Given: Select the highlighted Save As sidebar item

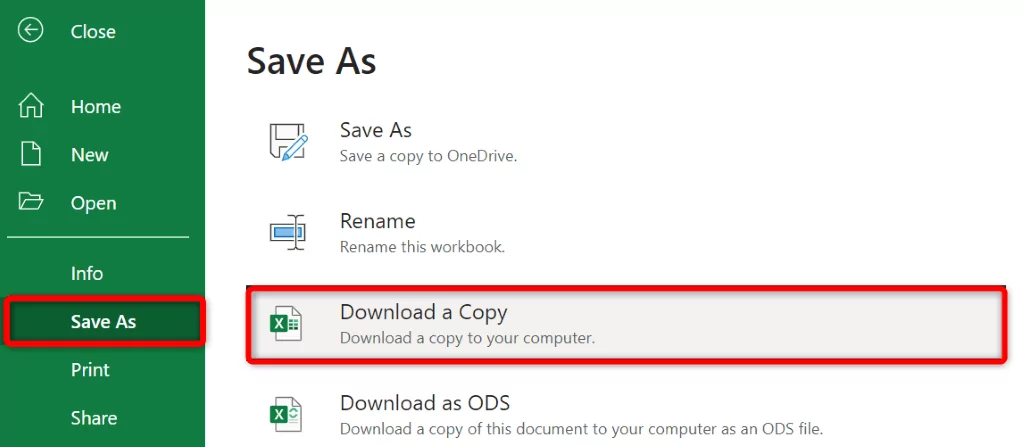Looking at the screenshot, I should [104, 321].
